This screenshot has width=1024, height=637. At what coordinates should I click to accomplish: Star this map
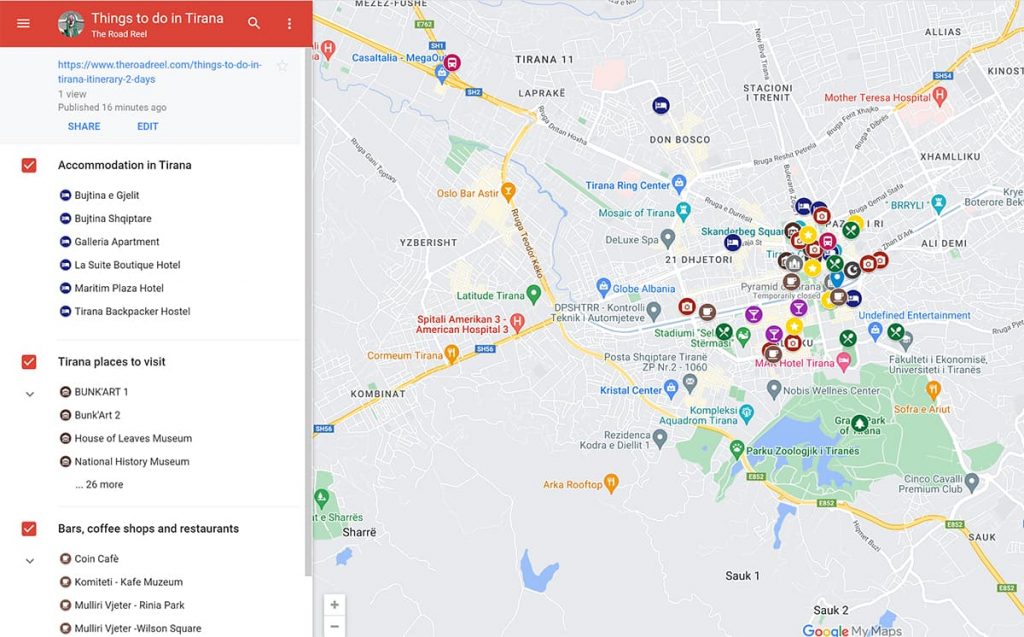282,66
